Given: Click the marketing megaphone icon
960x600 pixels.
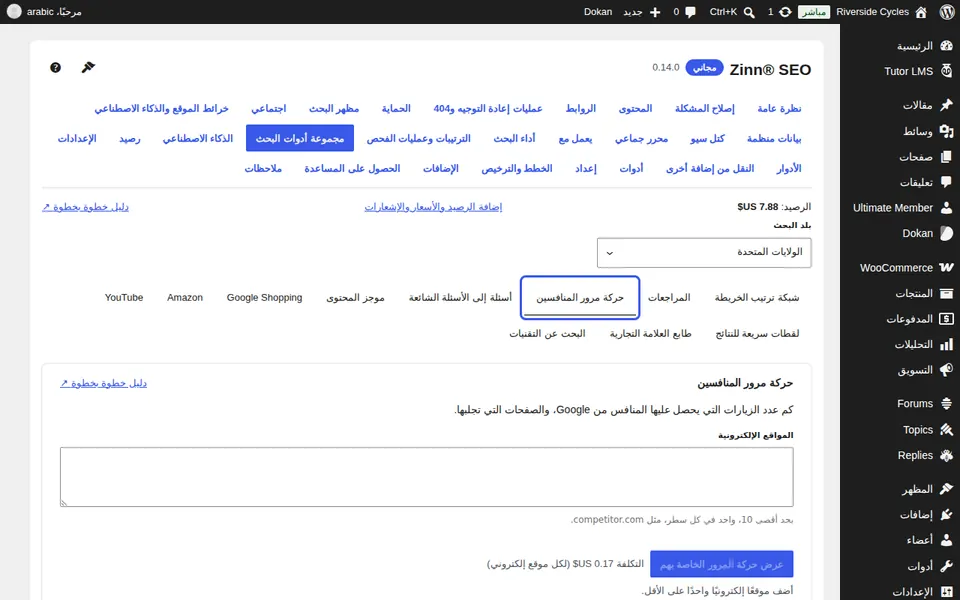Looking at the screenshot, I should (x=946, y=370).
